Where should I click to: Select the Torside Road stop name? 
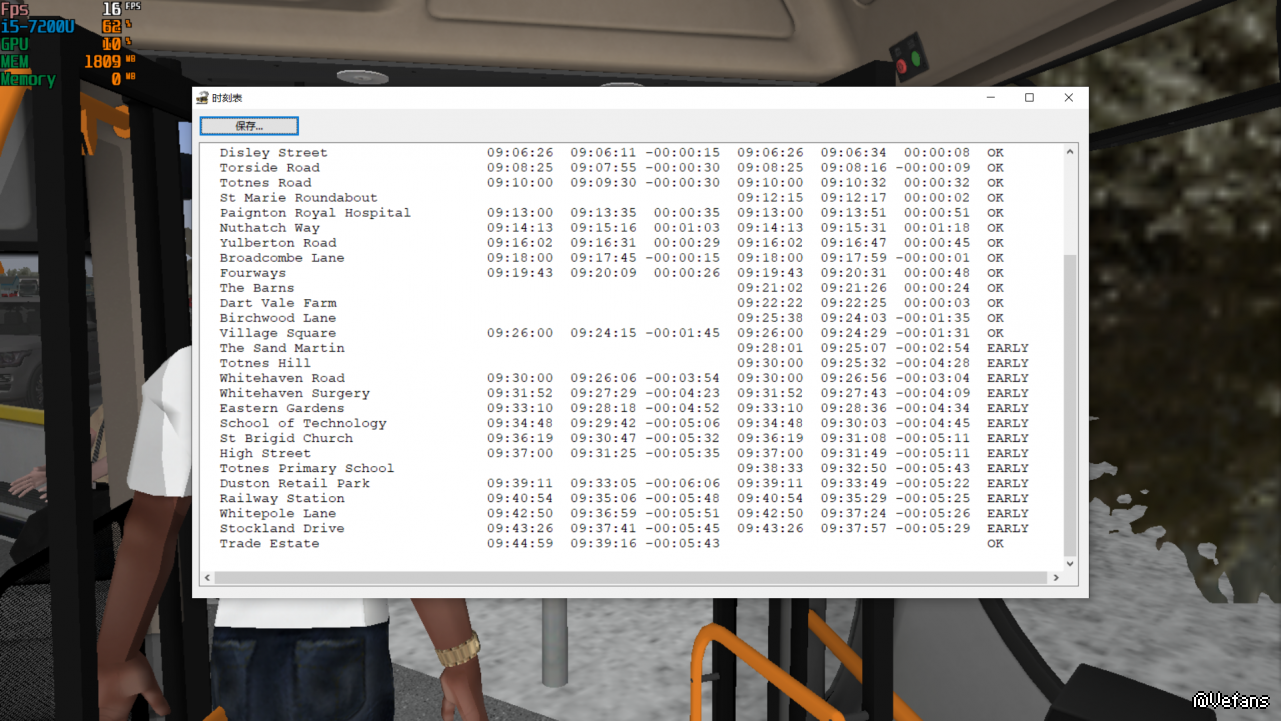(x=270, y=168)
